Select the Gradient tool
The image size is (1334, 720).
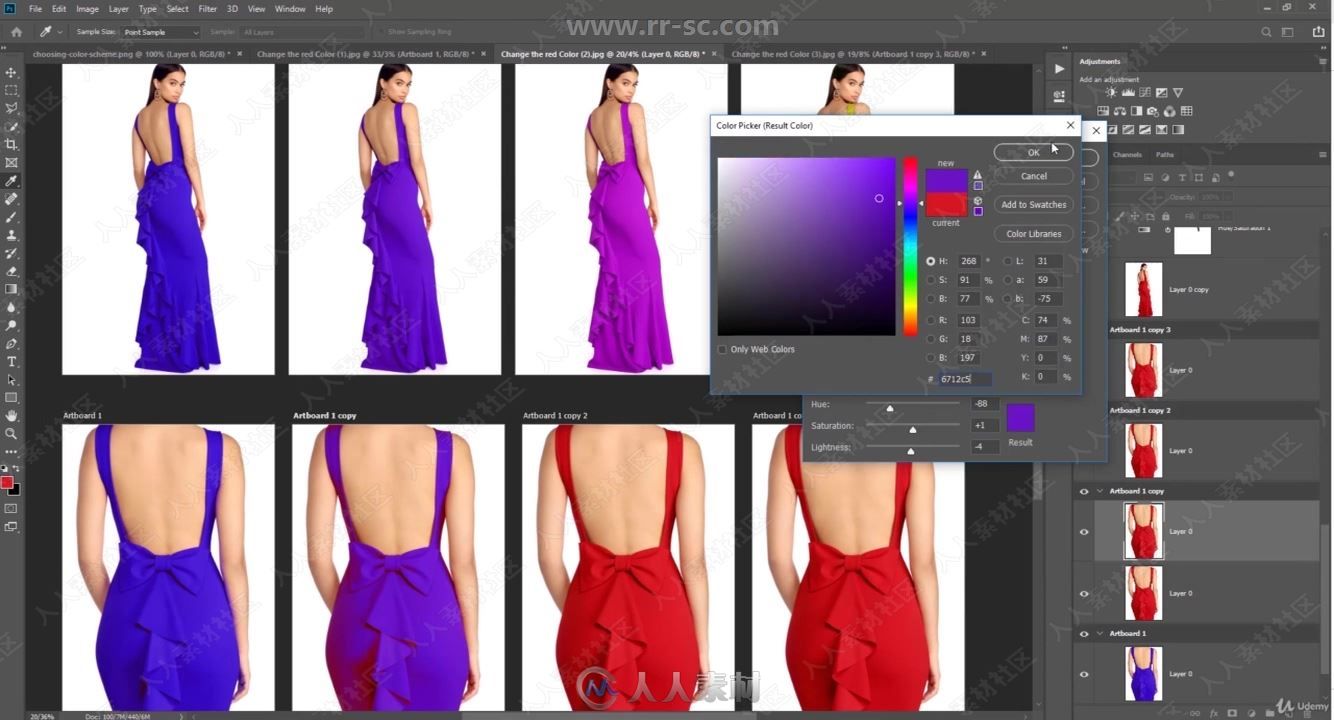pyautogui.click(x=11, y=289)
